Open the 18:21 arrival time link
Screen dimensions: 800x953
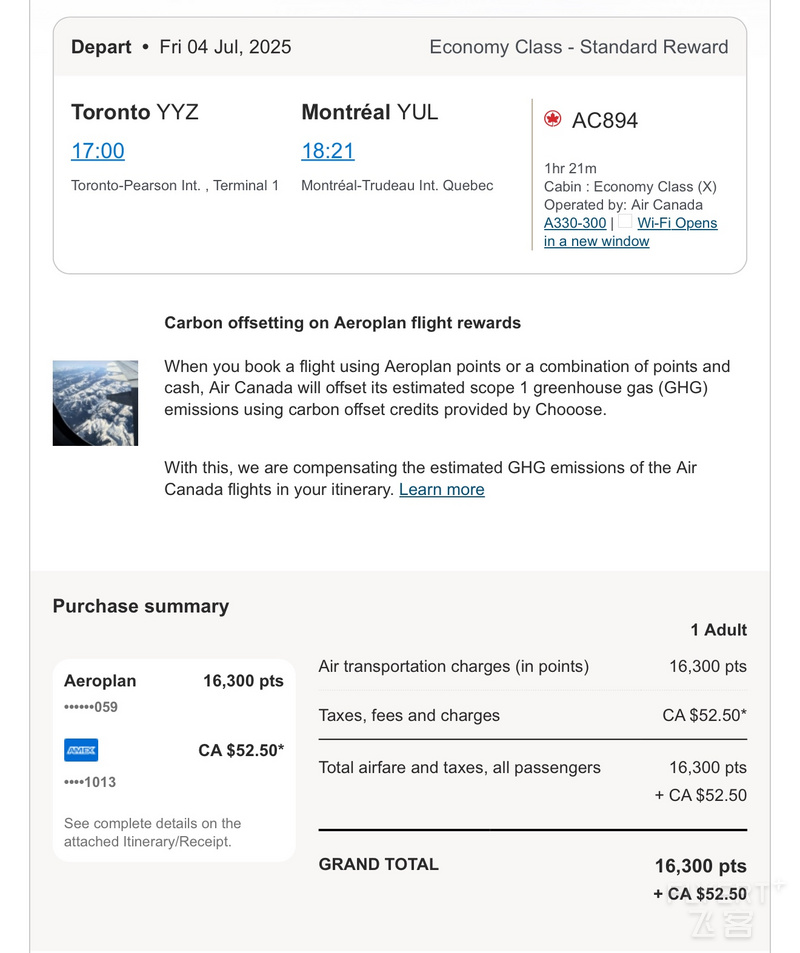[x=328, y=151]
